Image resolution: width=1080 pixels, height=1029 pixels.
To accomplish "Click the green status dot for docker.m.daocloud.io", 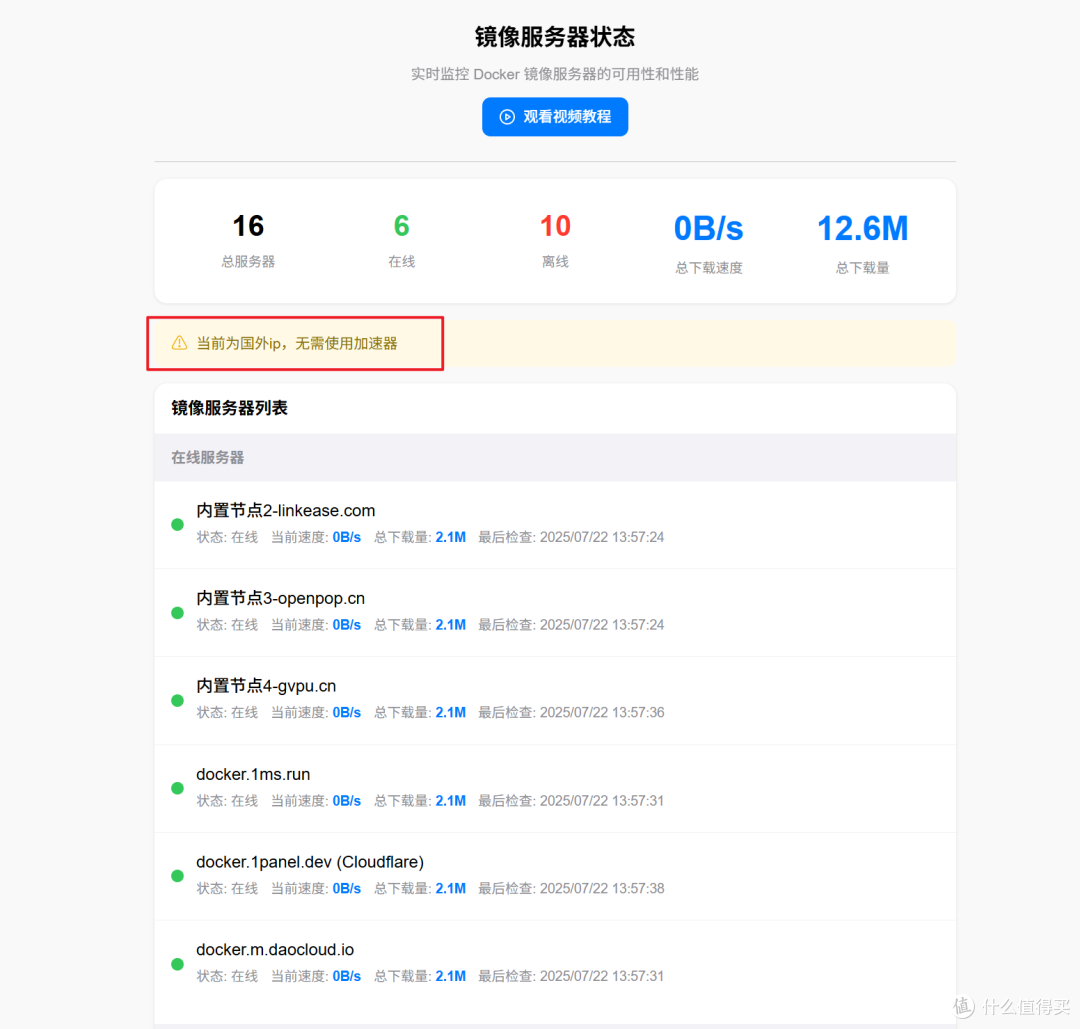I will (178, 964).
